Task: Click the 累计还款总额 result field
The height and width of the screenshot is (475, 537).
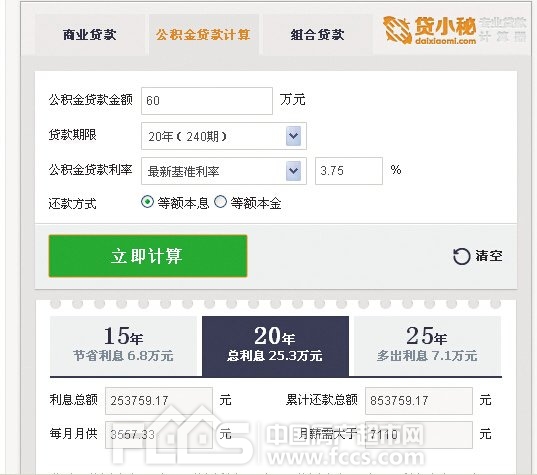Action: [x=419, y=401]
